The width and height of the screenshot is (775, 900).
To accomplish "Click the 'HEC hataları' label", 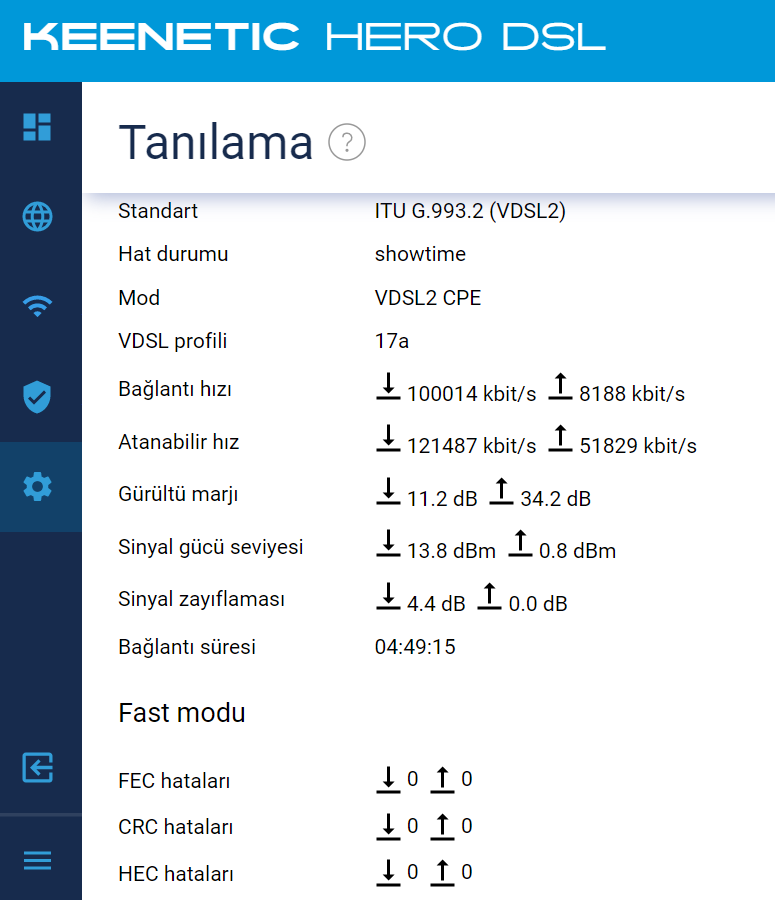I will tap(176, 874).
